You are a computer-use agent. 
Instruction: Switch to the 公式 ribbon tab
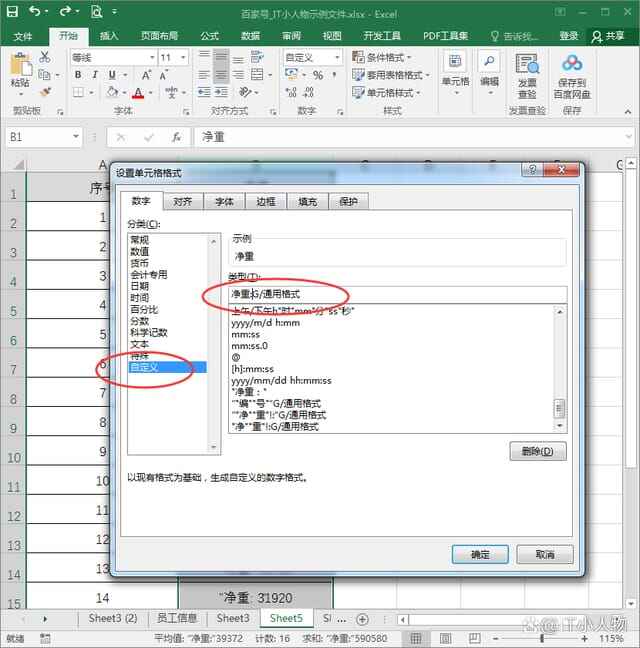pos(209,36)
